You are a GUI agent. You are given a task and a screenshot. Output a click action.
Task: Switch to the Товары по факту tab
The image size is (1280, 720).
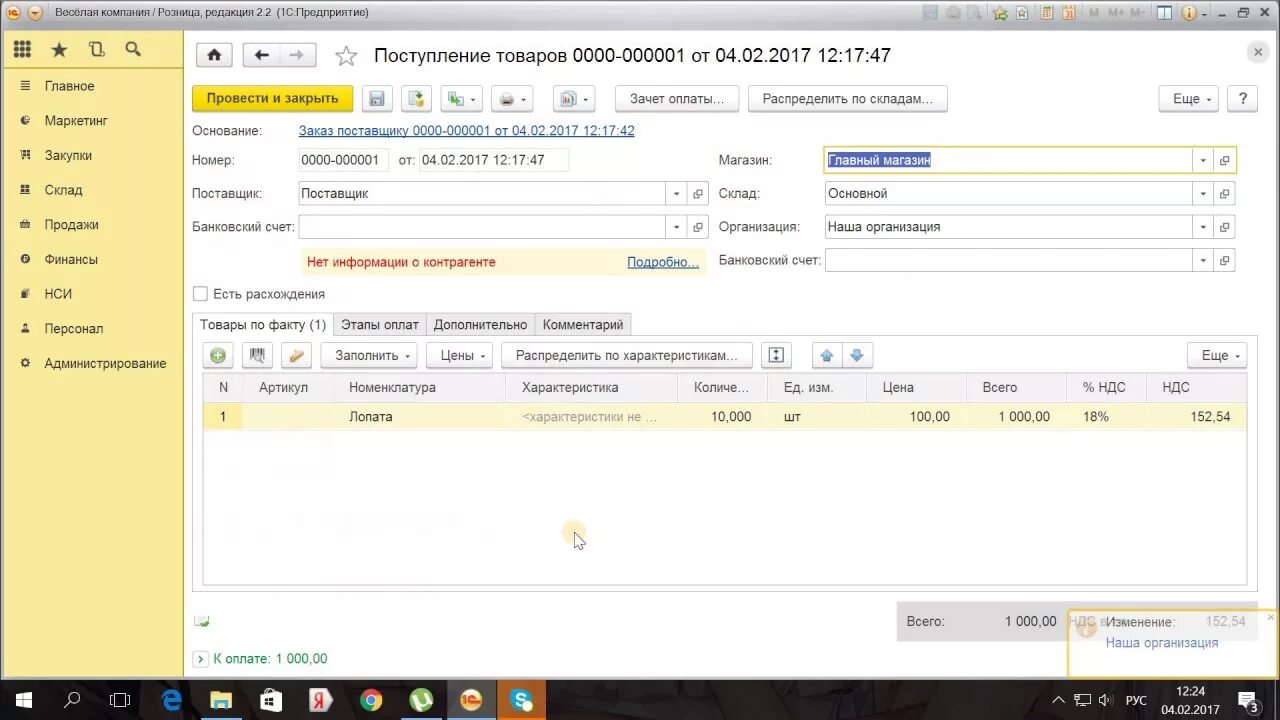tap(263, 324)
